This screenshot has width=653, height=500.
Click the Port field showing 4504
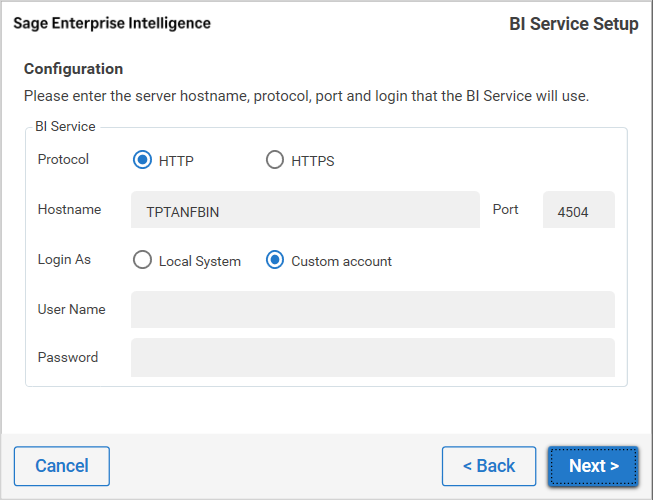(x=578, y=210)
